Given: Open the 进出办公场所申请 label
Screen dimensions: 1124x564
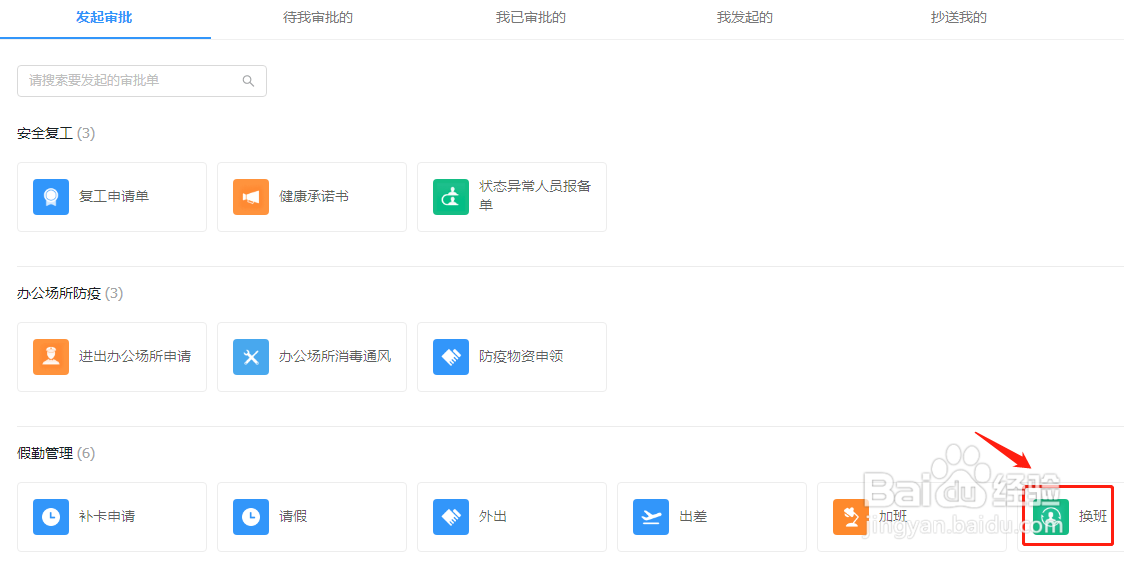Looking at the screenshot, I should click(x=135, y=356).
